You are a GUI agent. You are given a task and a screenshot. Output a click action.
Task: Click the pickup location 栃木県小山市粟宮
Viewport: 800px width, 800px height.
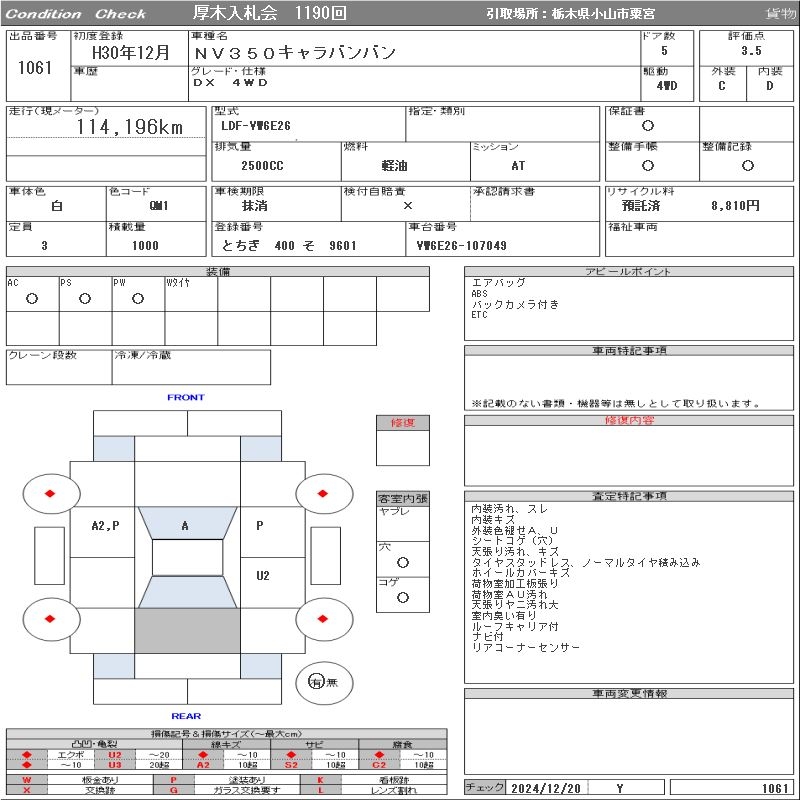(x=603, y=14)
